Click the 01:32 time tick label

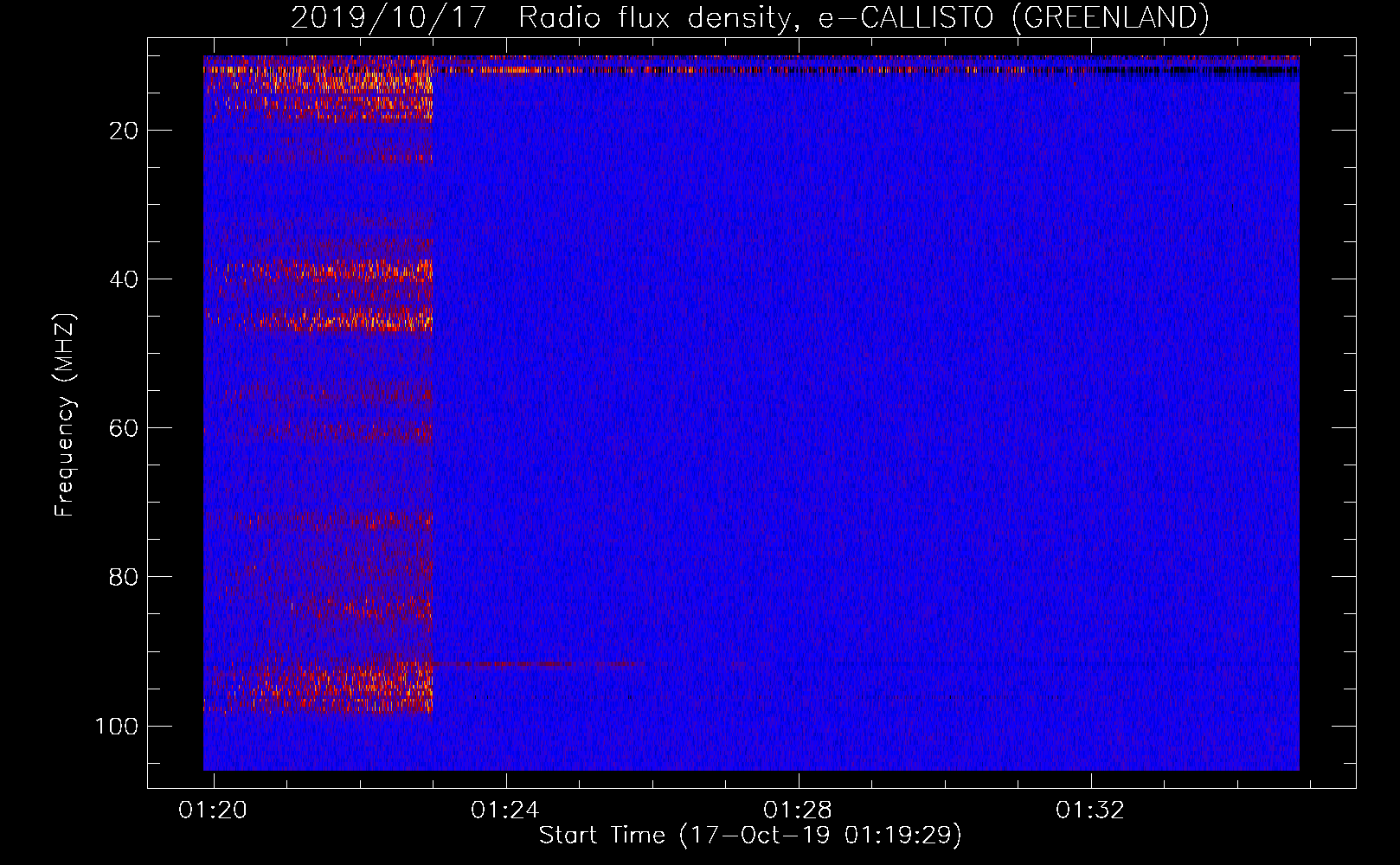pyautogui.click(x=1090, y=810)
